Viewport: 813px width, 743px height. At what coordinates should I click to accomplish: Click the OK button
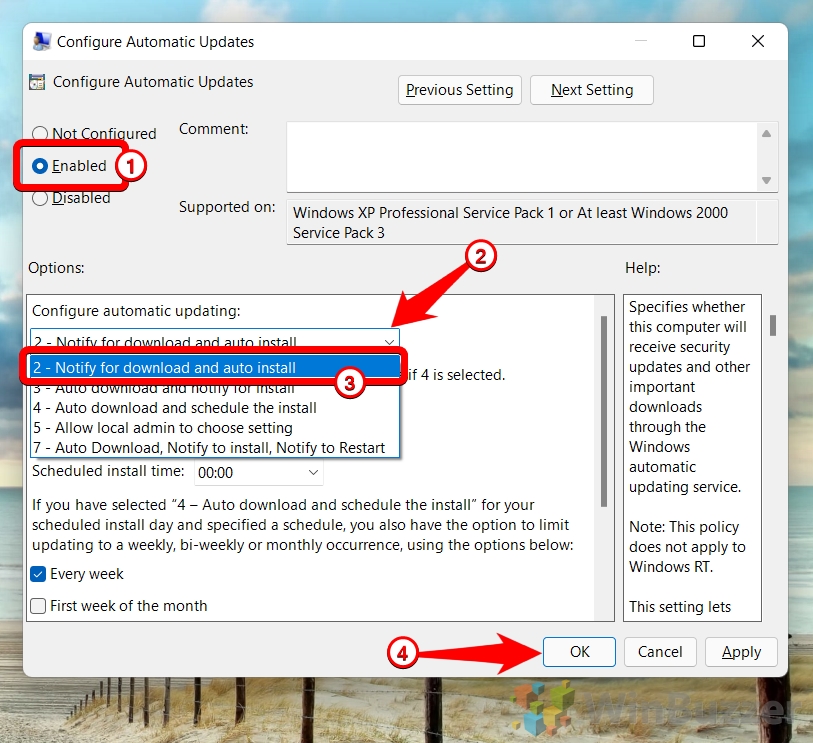click(x=579, y=652)
